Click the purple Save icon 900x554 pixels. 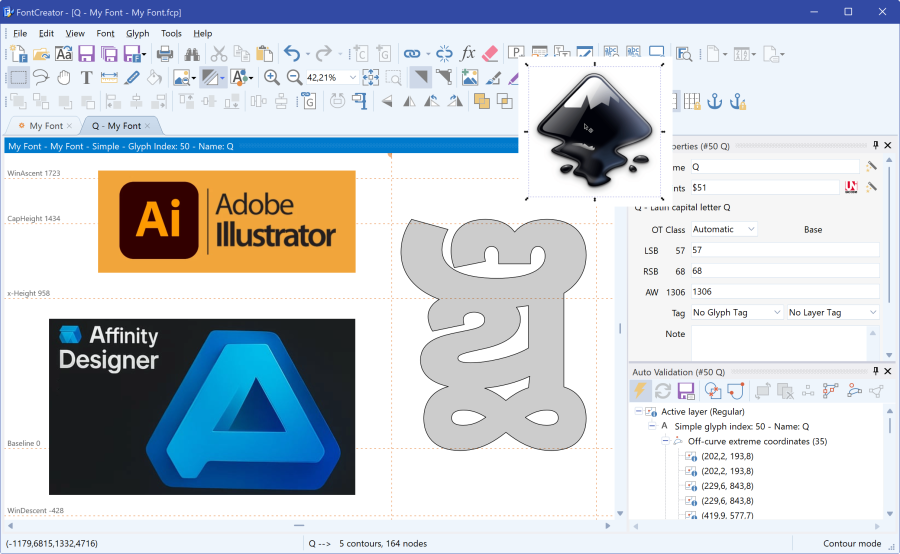coord(86,54)
